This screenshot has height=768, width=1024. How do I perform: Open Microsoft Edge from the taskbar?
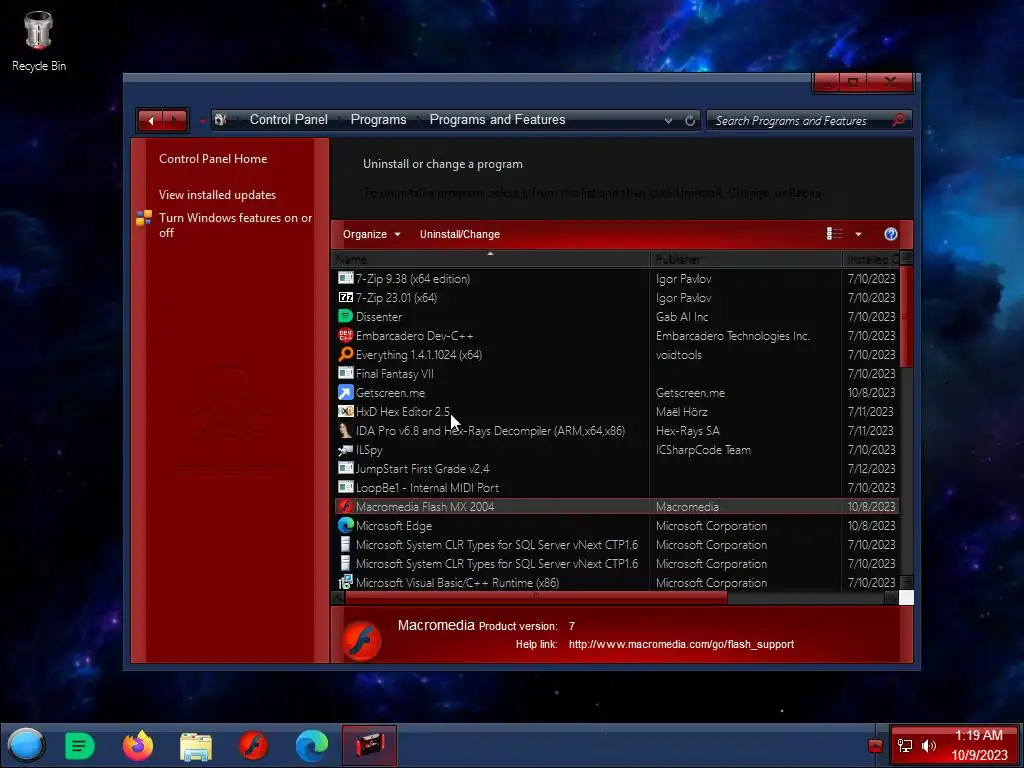[312, 746]
